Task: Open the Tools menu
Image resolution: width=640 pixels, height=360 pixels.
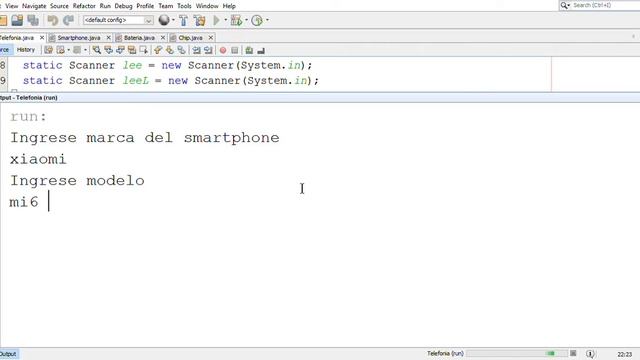Action: pyautogui.click(x=184, y=6)
